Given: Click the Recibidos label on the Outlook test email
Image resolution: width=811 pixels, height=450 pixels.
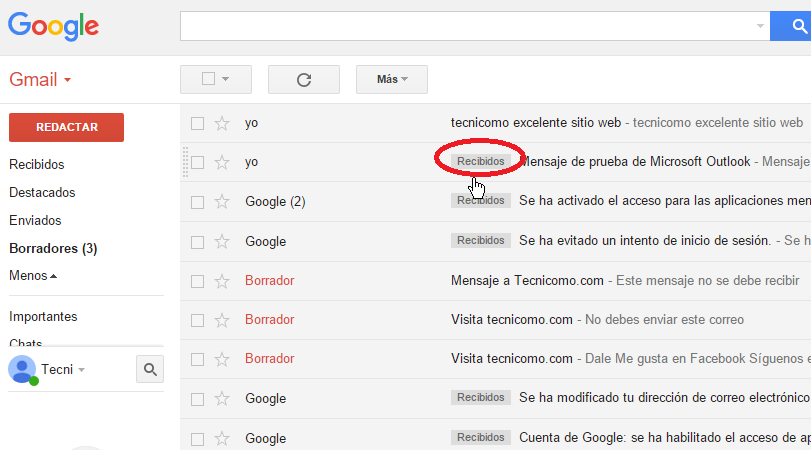Looking at the screenshot, I should (x=480, y=161).
